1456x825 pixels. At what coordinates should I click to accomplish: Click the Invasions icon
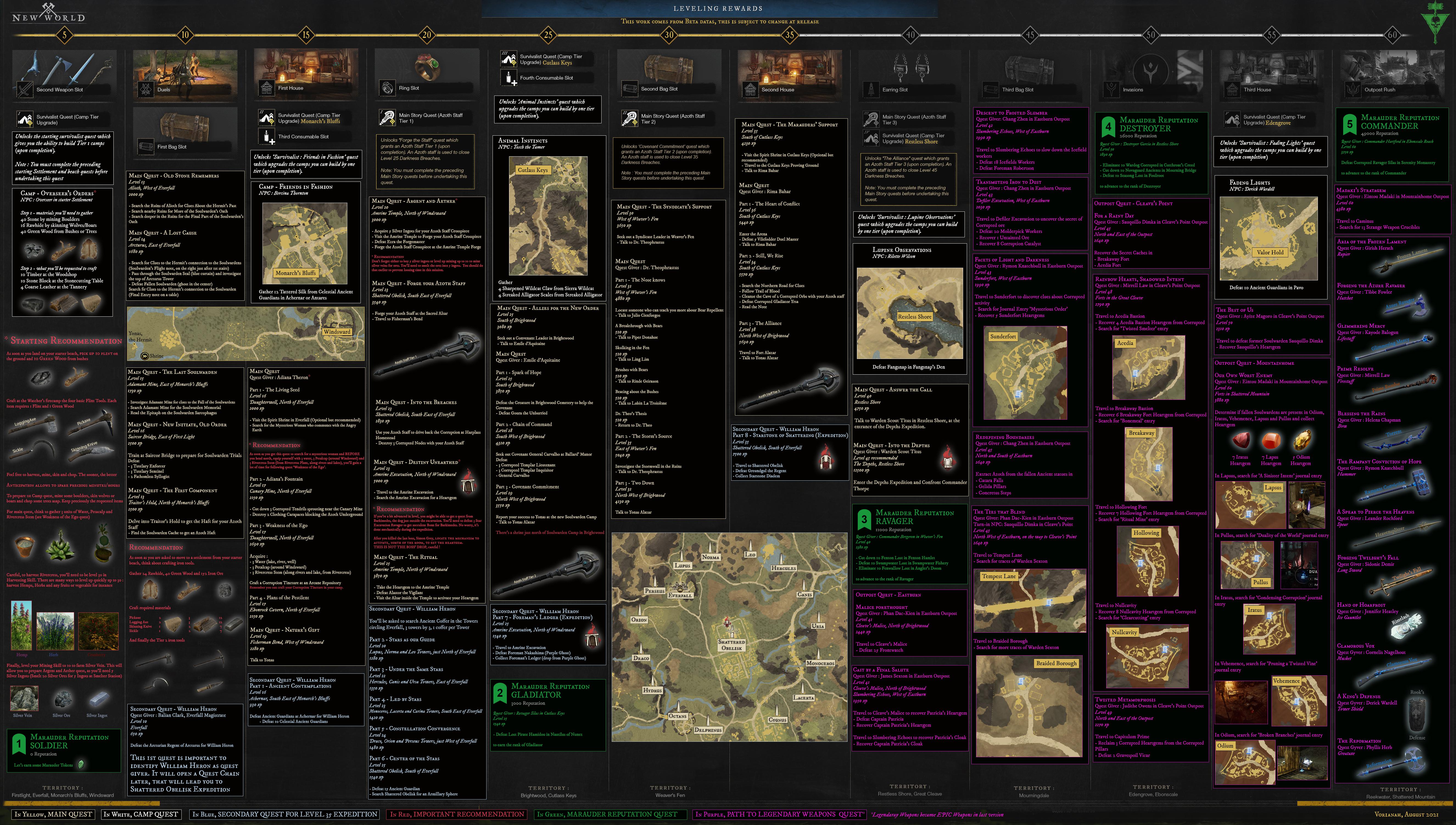1112,90
